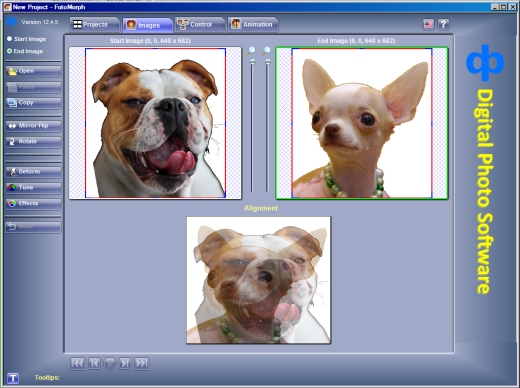Screen dimensions: 520x388
Task: Step forward one frame
Action: click(125, 363)
